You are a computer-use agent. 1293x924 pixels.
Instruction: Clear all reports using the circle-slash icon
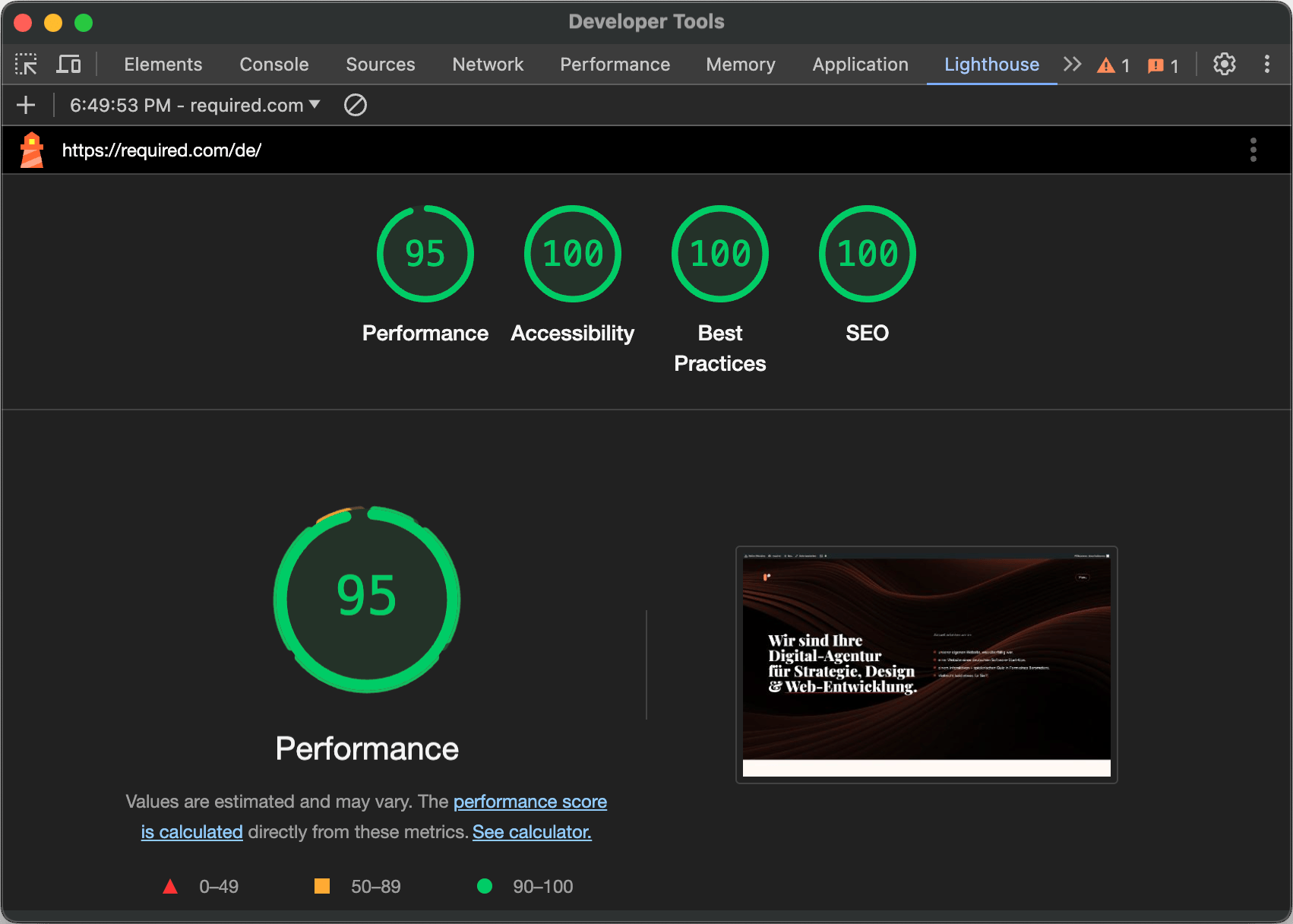pos(355,105)
